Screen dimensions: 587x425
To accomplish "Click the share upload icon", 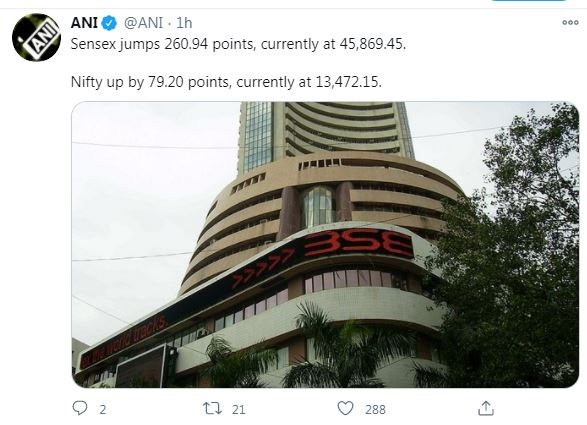I will [486, 408].
